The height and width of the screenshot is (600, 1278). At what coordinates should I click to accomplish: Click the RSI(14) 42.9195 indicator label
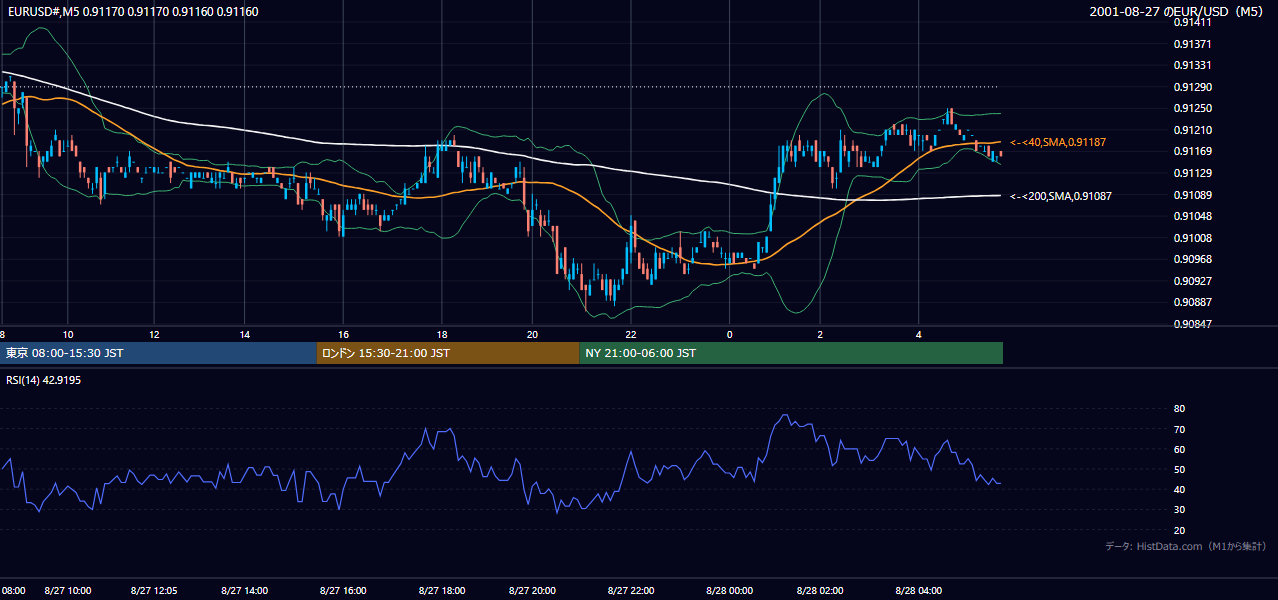coord(43,380)
